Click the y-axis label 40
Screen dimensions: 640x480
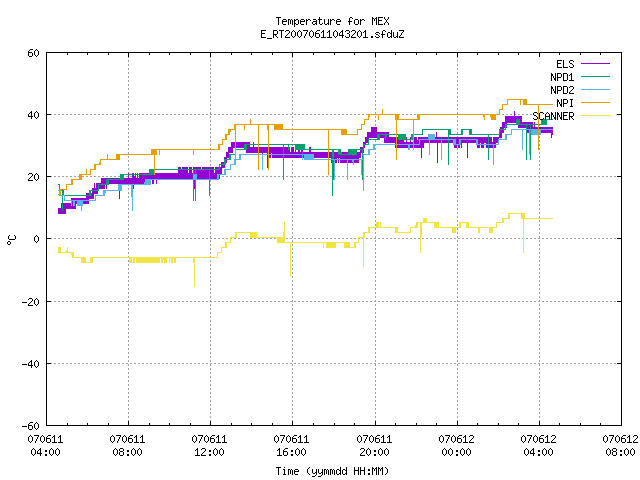[x=33, y=115]
